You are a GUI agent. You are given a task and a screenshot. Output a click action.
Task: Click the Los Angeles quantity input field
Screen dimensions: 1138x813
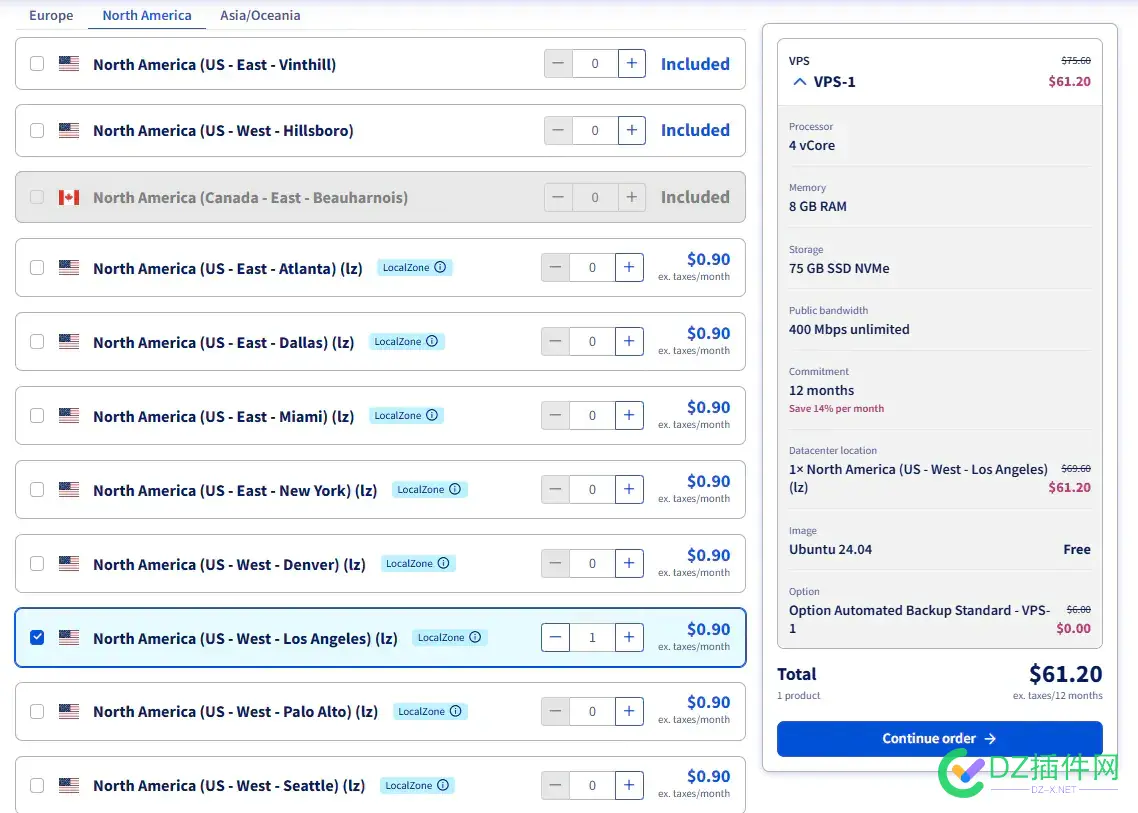coord(592,637)
